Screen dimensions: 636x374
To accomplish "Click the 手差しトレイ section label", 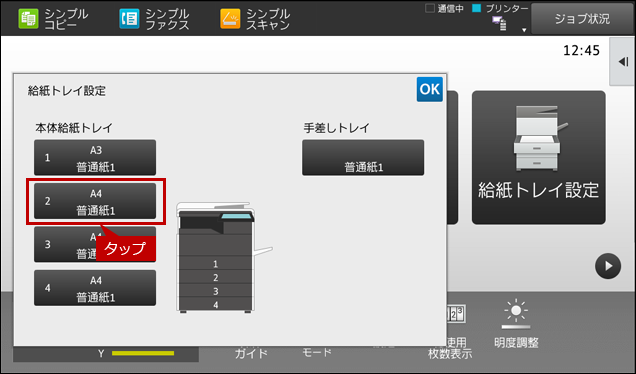I will (337, 128).
